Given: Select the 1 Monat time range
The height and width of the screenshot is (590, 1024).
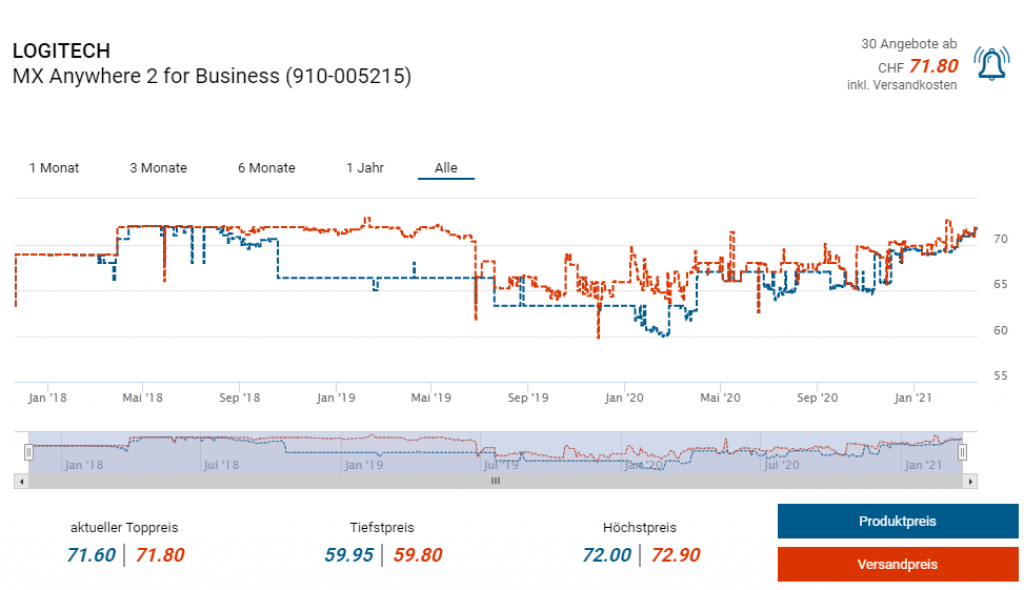Looking at the screenshot, I should [54, 168].
